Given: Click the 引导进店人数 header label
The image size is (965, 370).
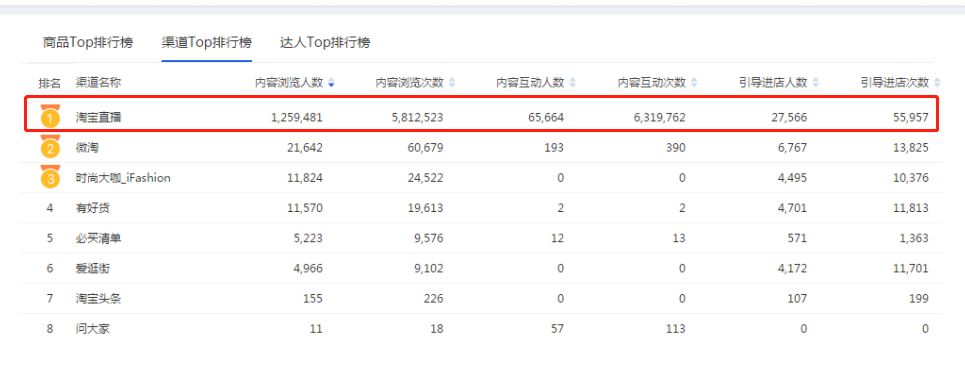Looking at the screenshot, I should 774,83.
